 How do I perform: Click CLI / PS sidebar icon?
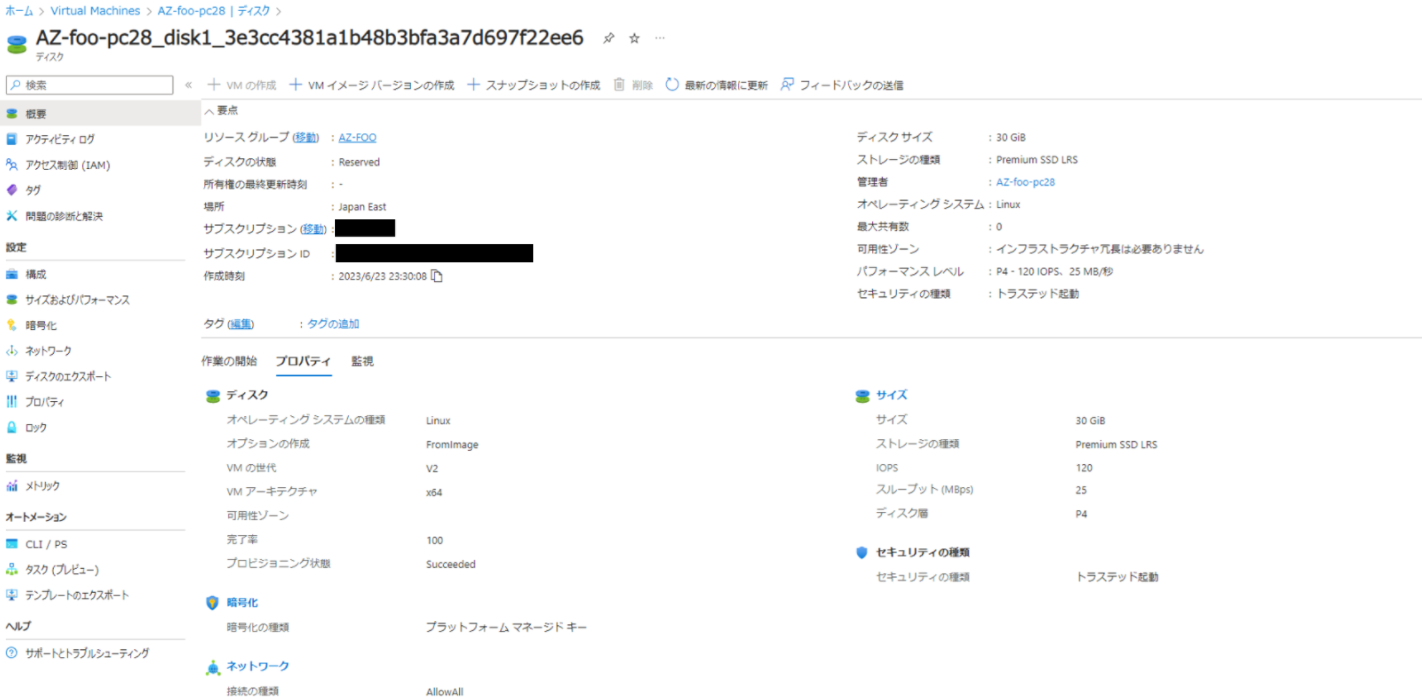12,544
